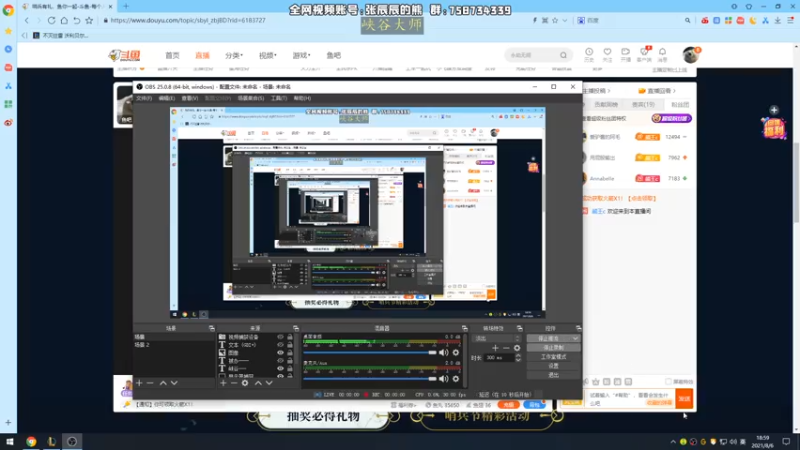Viewport: 800px width, 450px height.
Task: Lock the text (GDI+) source
Action: [290, 345]
